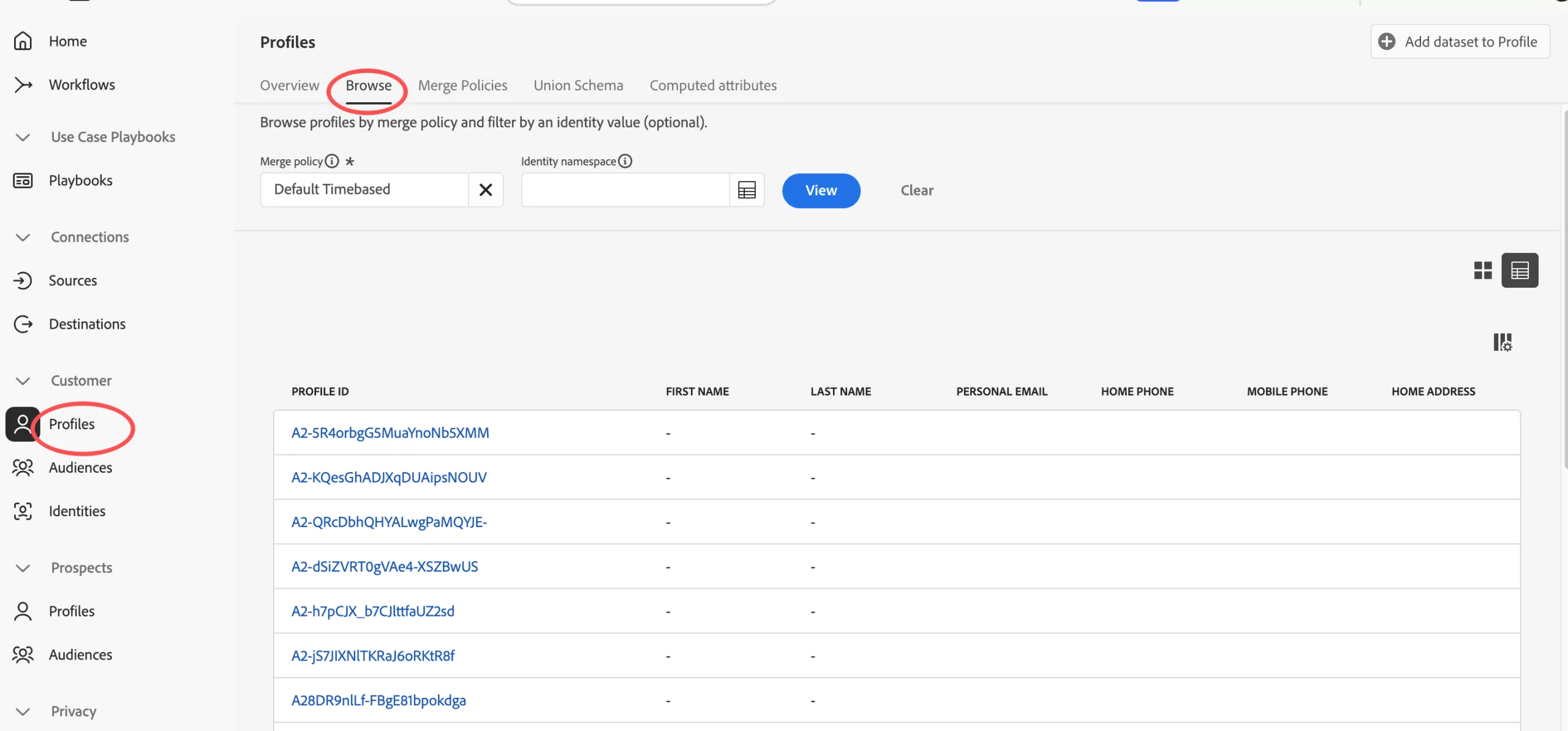Click the Customer Profiles person icon
Screen dimensions: 1568x731
click(x=23, y=424)
